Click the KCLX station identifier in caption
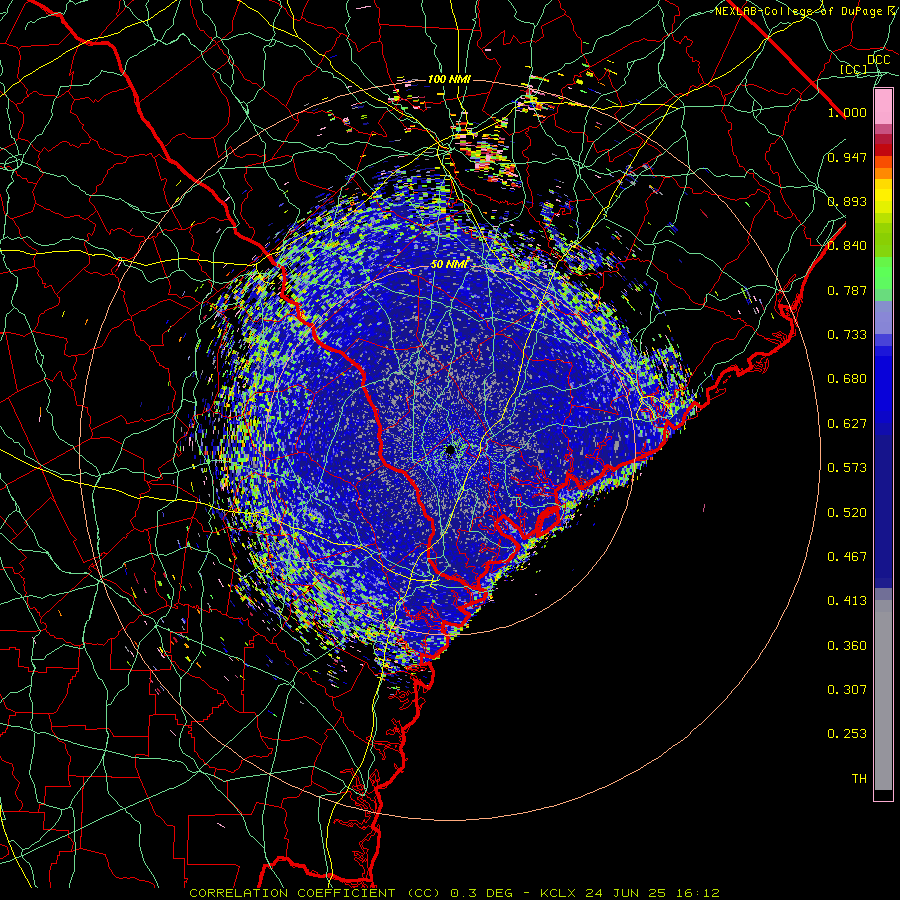900x900 pixels. (557, 893)
